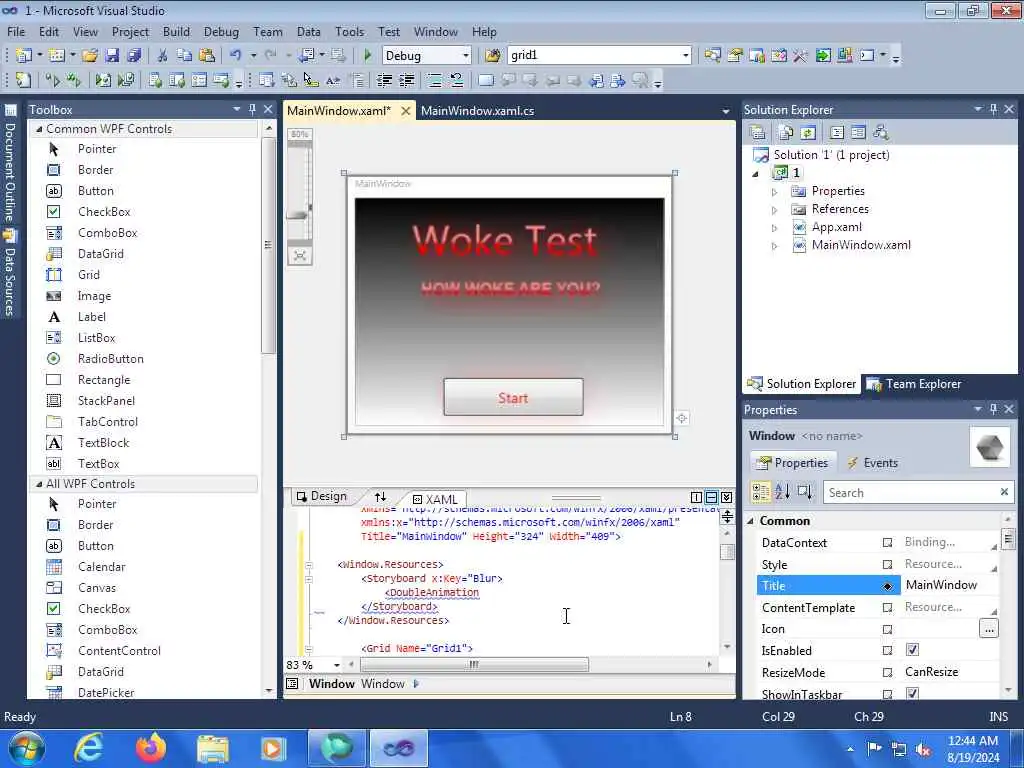Image resolution: width=1024 pixels, height=768 pixels.
Task: Click the vertical split pane icon
Action: (x=696, y=498)
